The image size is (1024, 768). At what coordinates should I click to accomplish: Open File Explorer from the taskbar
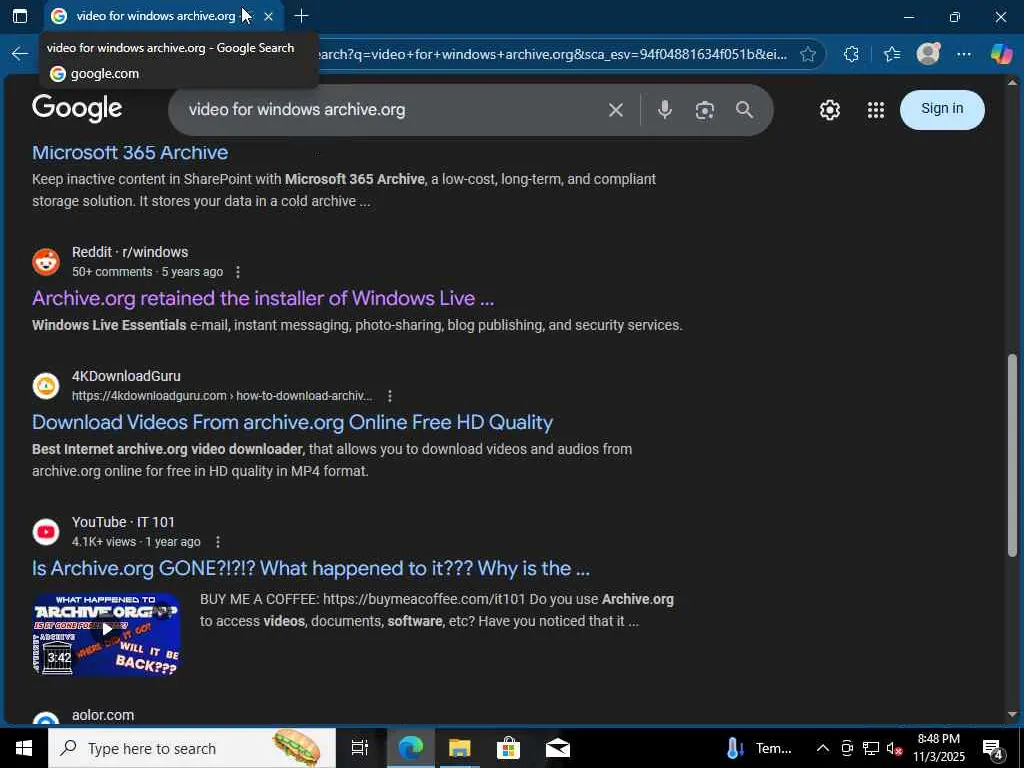(460, 748)
